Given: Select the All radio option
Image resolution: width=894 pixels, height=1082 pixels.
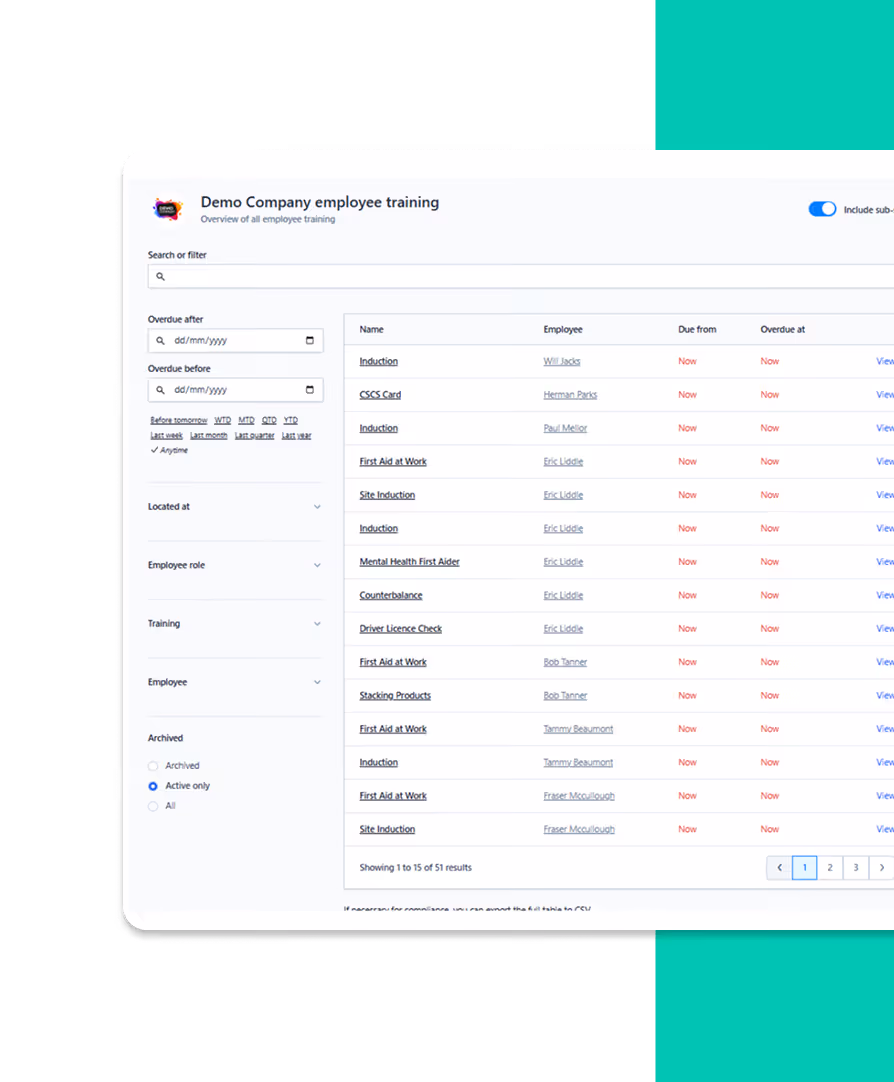Looking at the screenshot, I should pos(153,806).
